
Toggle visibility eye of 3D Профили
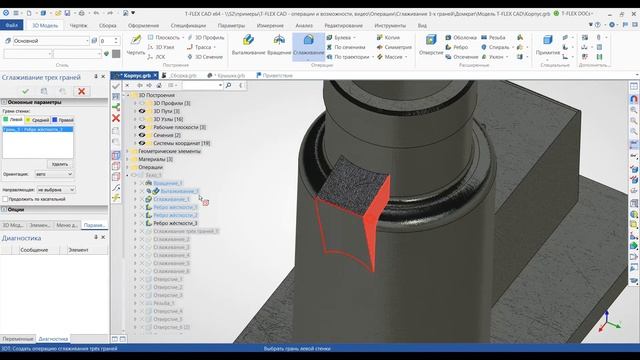coord(142,103)
